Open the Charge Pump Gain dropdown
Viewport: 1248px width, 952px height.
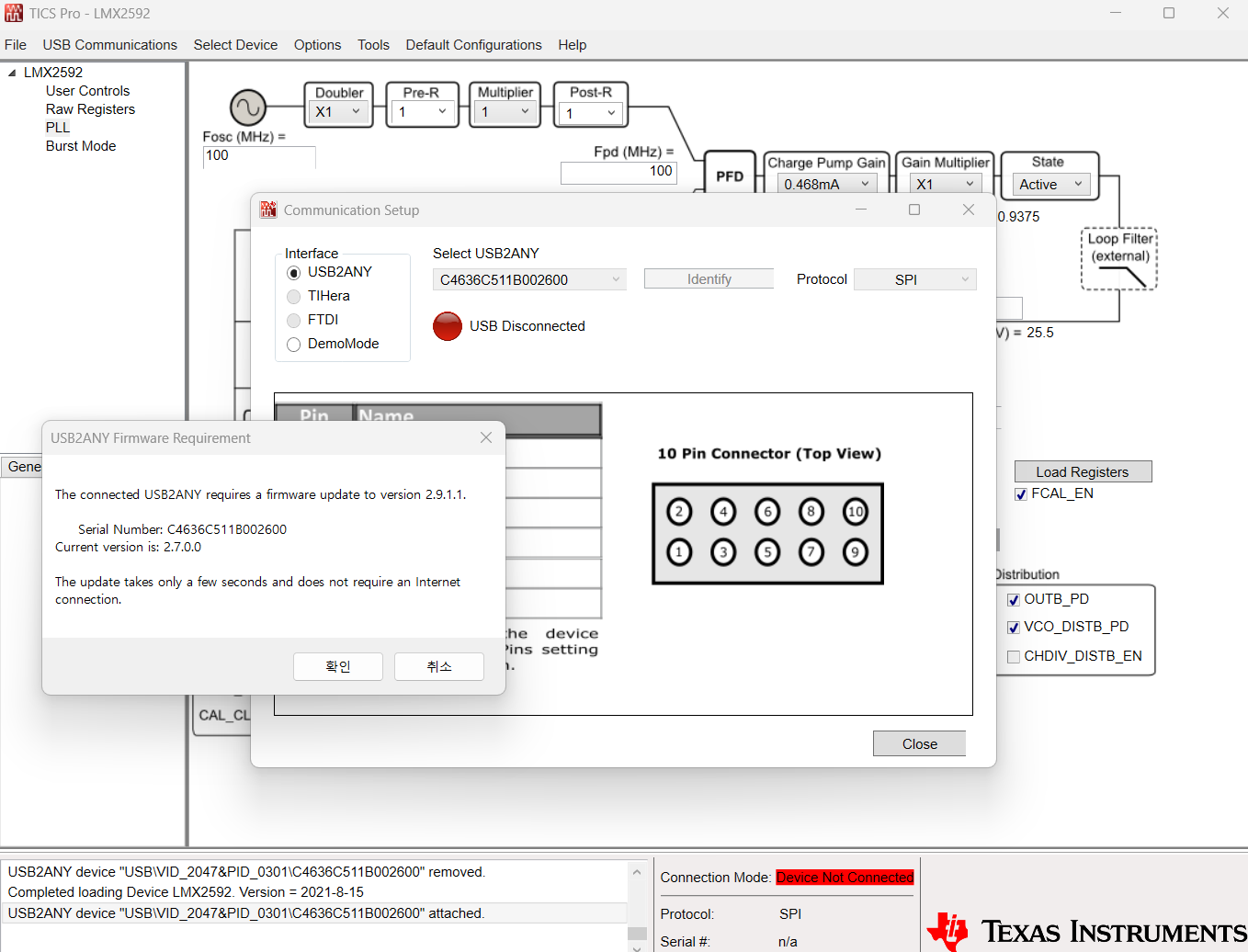click(827, 184)
